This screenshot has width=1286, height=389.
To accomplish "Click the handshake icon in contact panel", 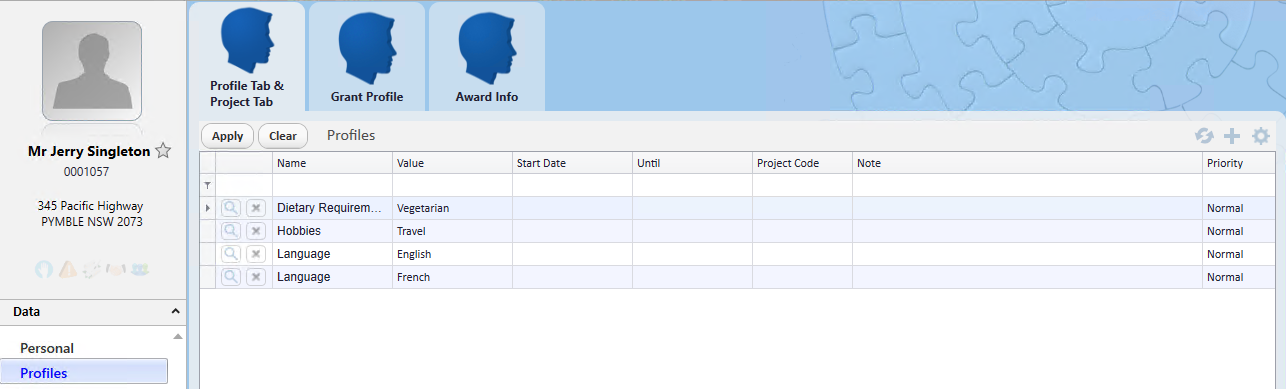I will [x=116, y=269].
